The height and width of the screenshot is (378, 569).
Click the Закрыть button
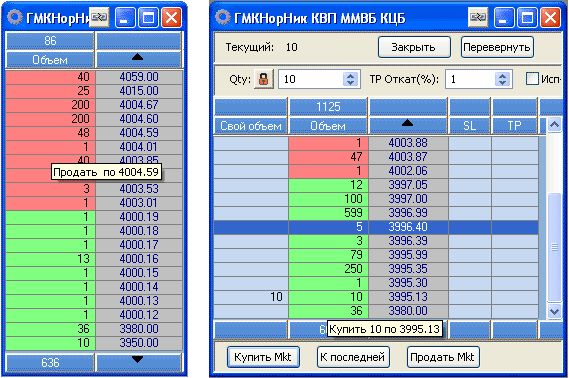pos(414,47)
